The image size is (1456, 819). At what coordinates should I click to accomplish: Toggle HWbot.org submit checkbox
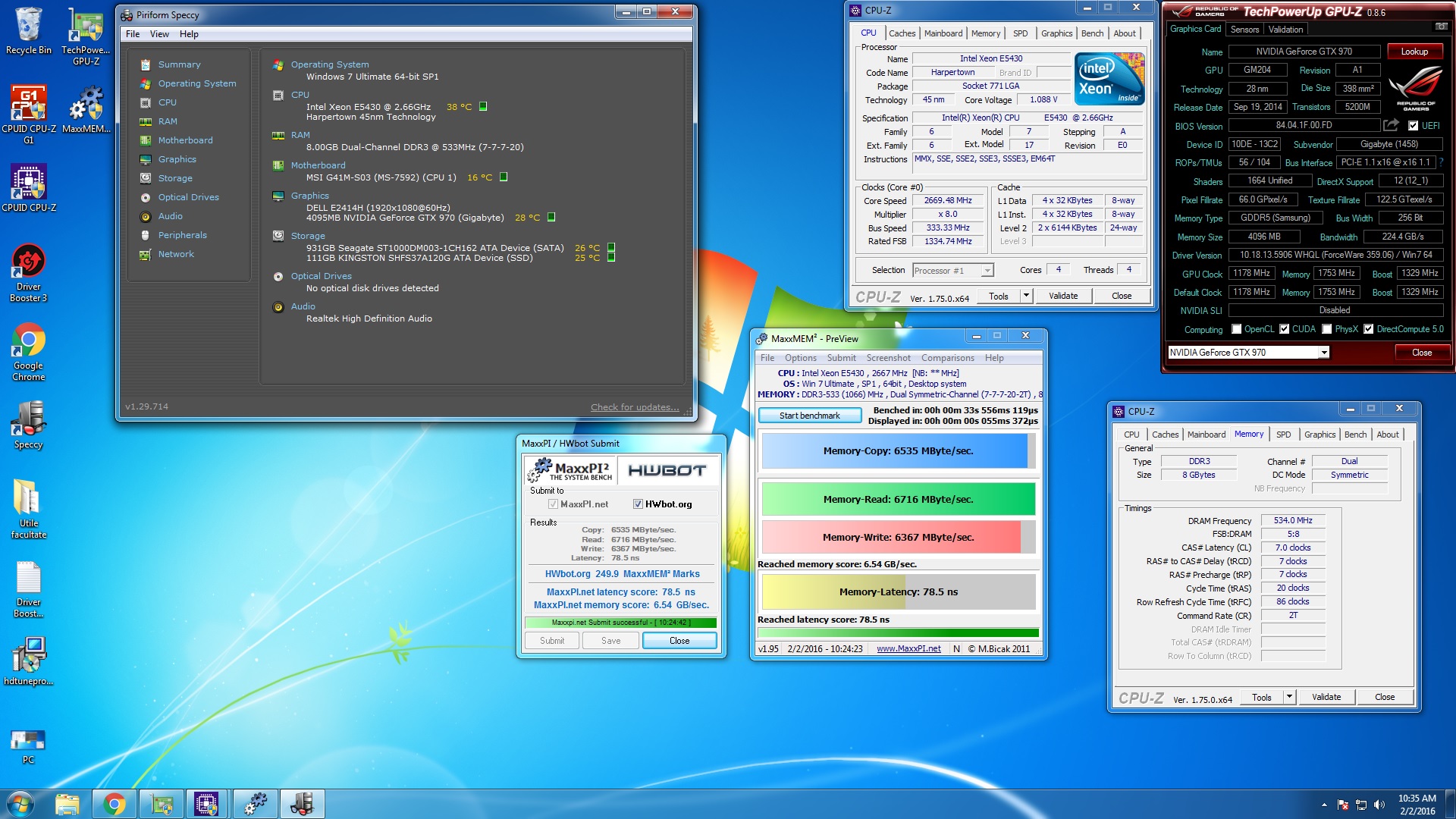pos(638,504)
